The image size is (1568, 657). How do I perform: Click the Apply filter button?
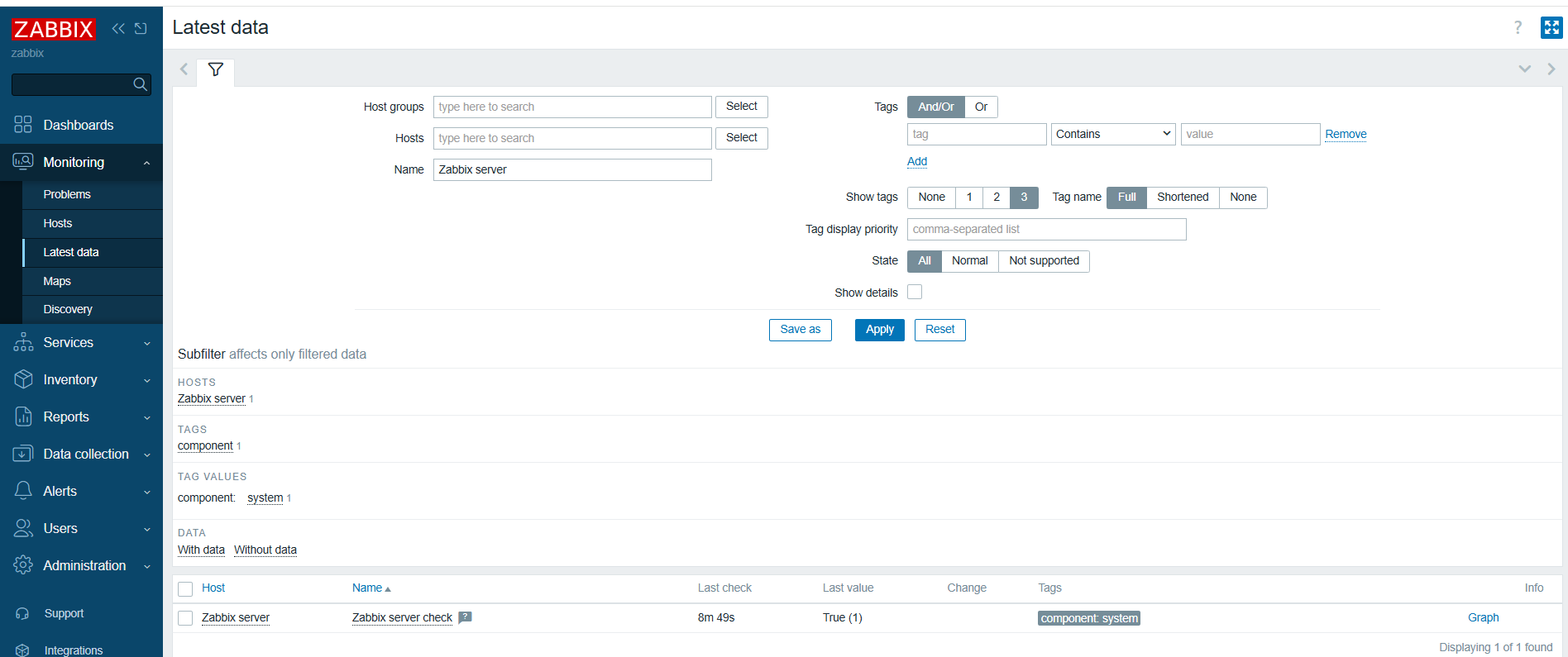pos(880,329)
